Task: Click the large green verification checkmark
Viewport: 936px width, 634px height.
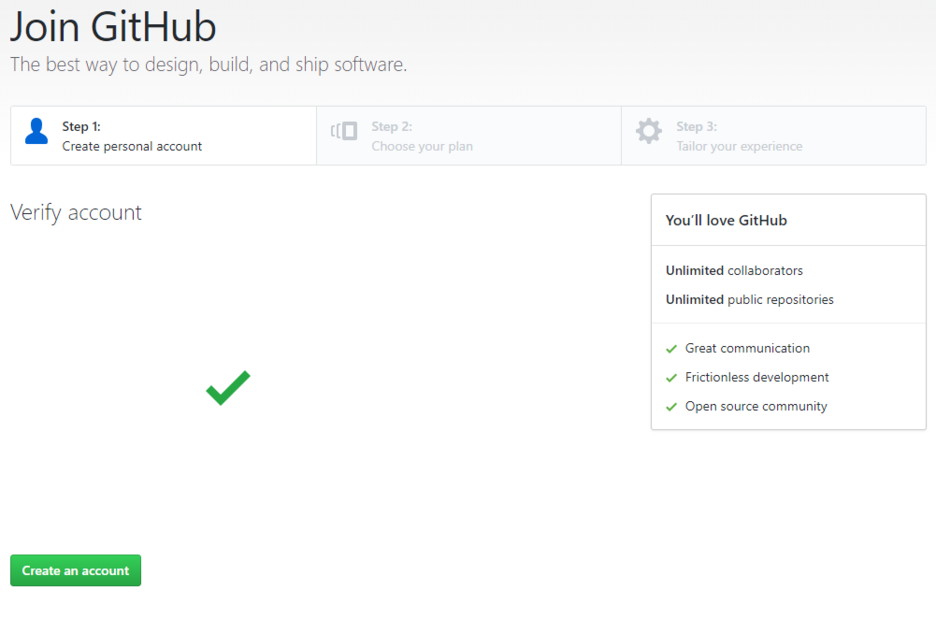Action: tap(227, 388)
